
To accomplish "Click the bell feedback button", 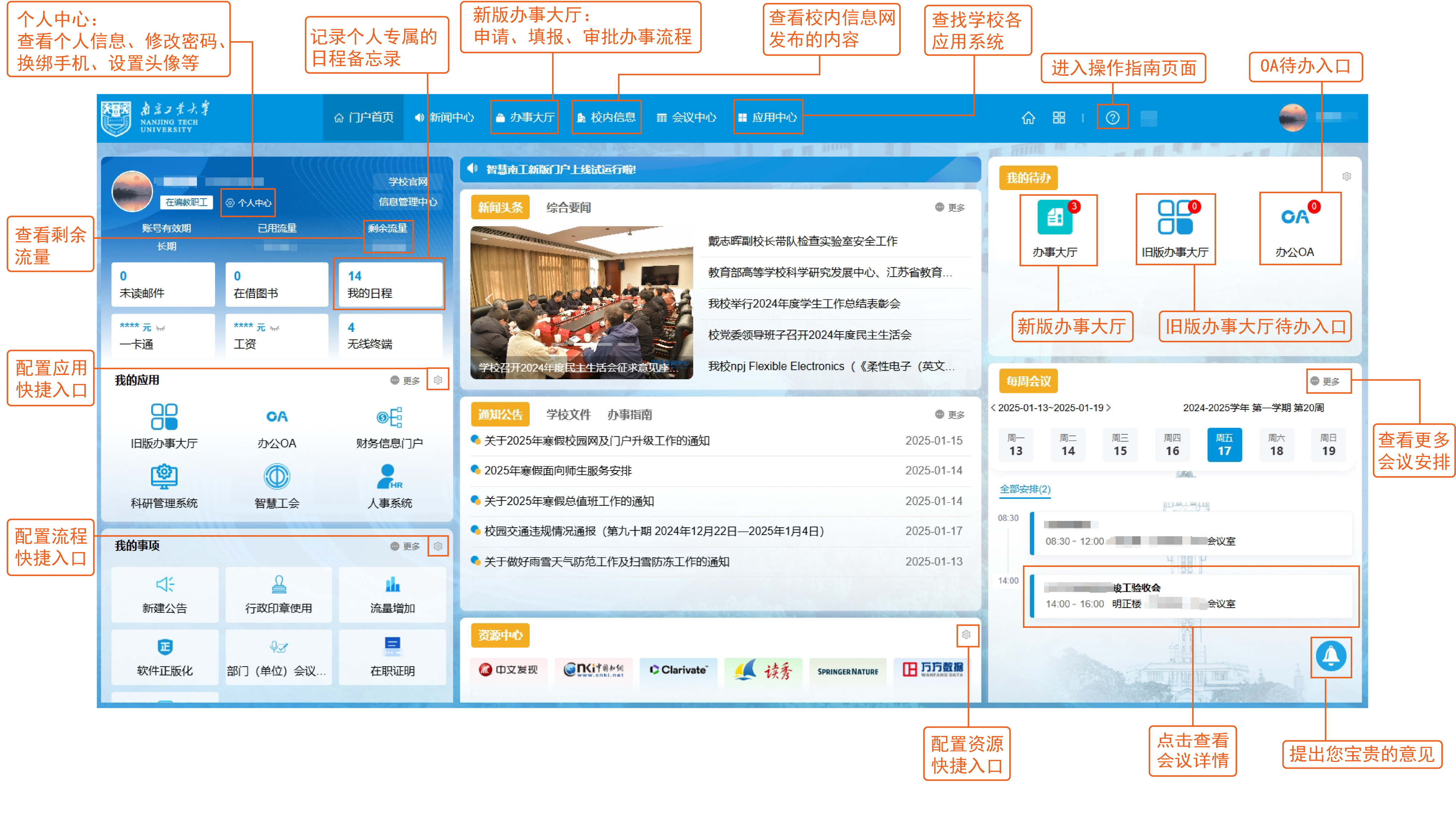I will tap(1331, 656).
